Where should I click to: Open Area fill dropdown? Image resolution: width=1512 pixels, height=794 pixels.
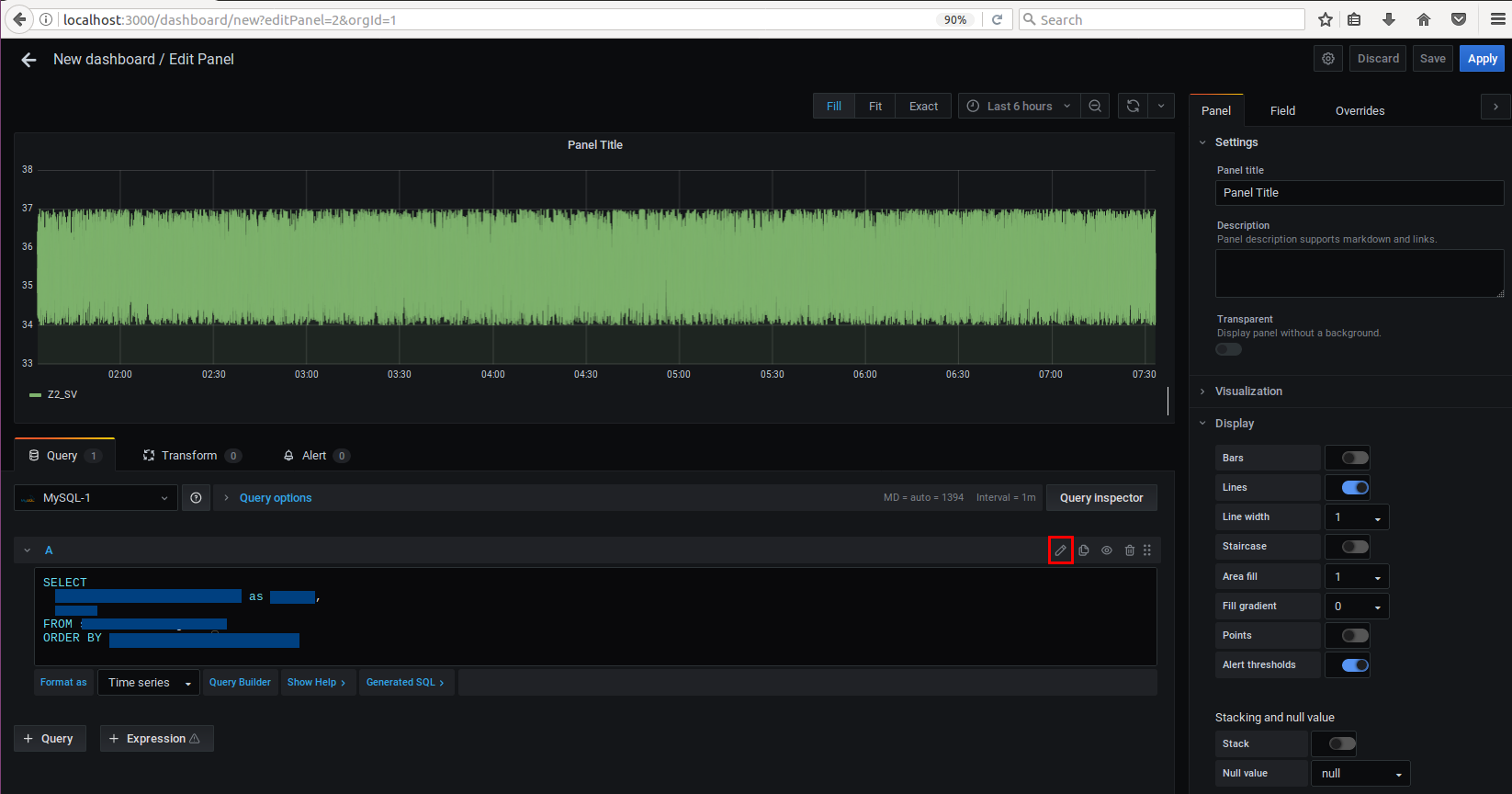(1357, 577)
